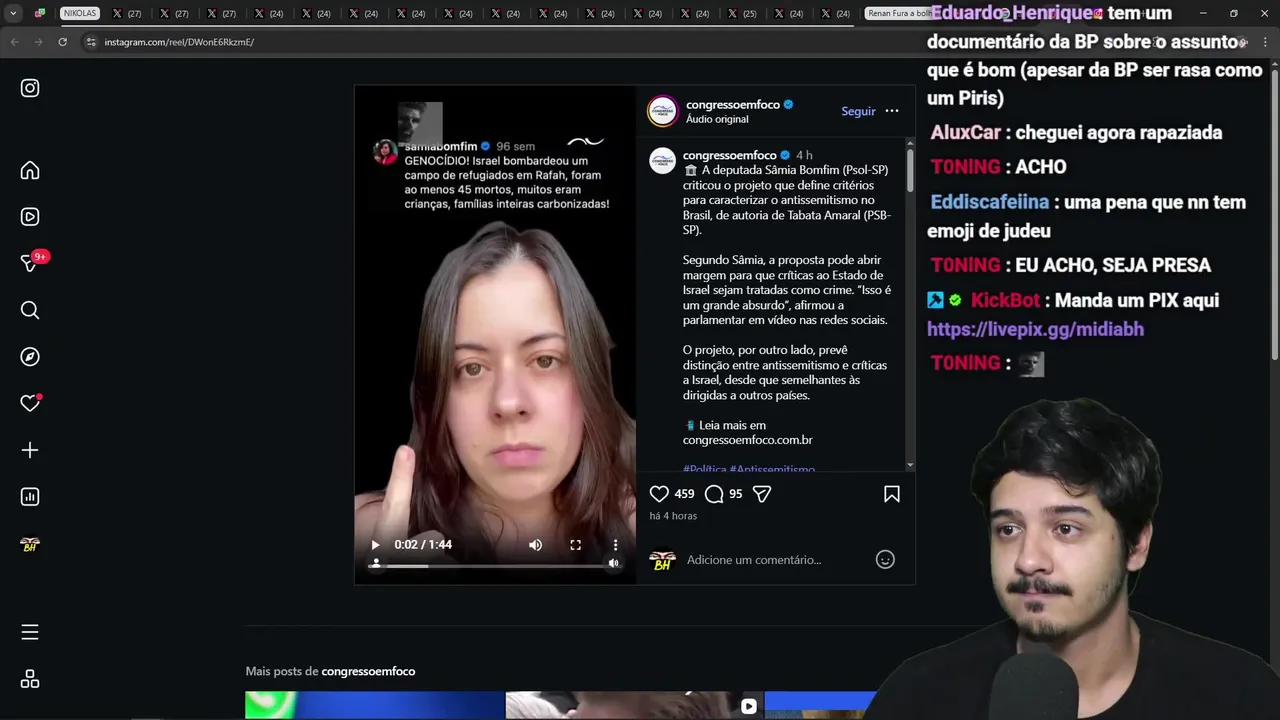Open the Dashboard chart icon
The width and height of the screenshot is (1280, 720).
click(30, 497)
